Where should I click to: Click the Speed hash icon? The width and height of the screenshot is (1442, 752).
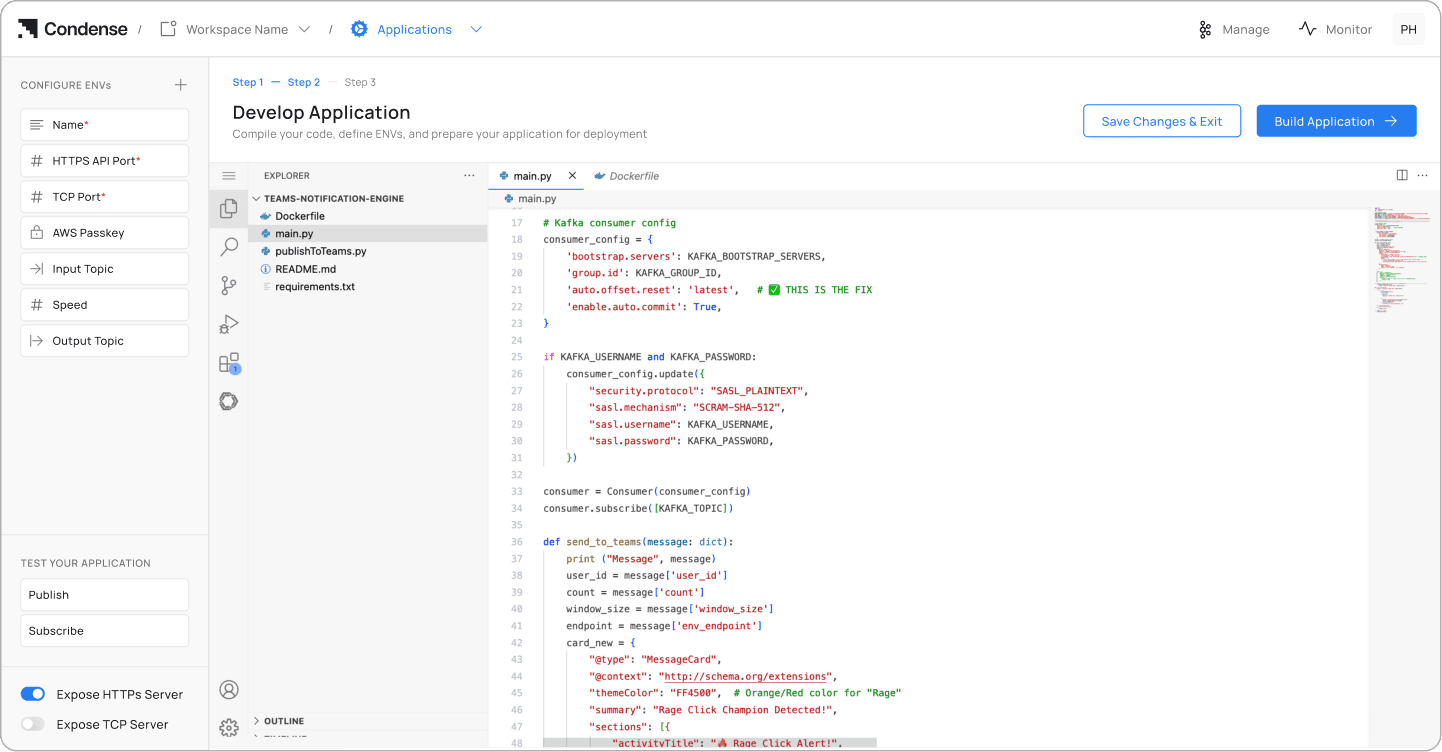36,305
